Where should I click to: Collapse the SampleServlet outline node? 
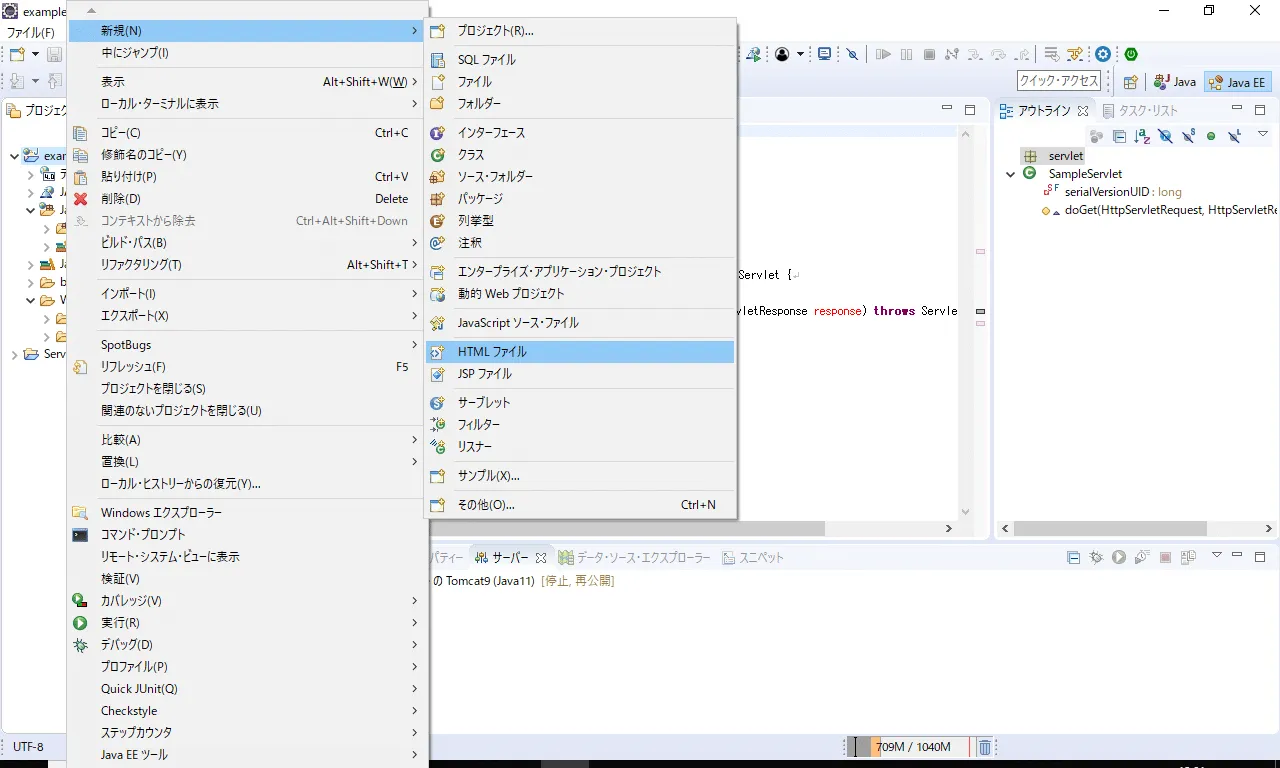pos(1011,174)
